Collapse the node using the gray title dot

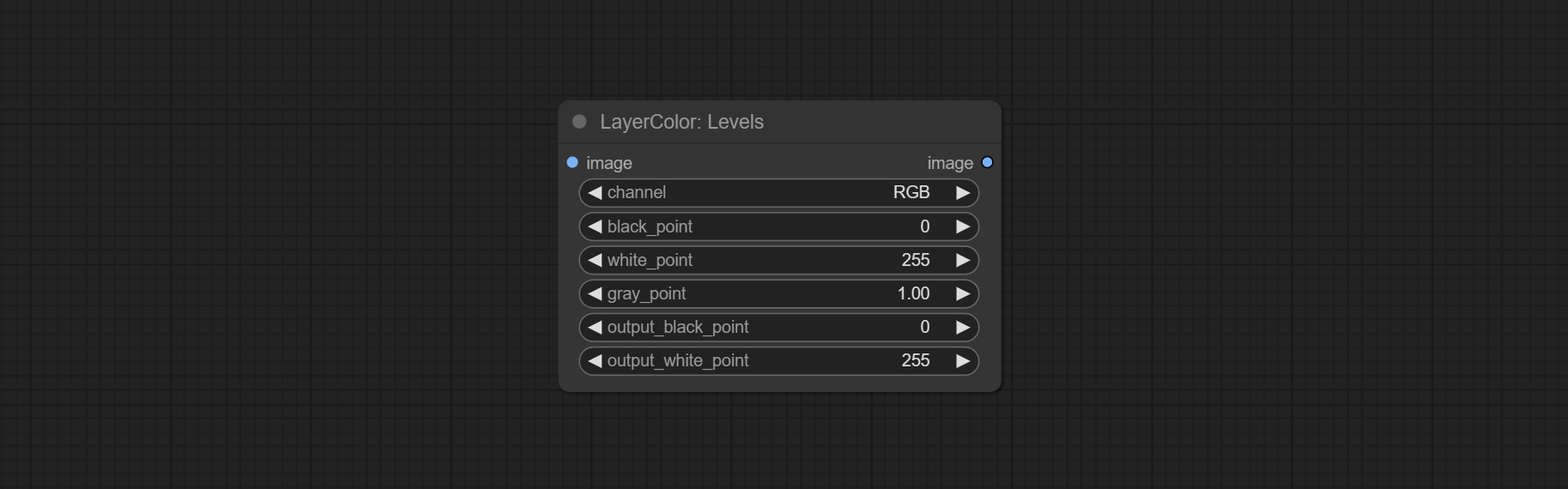pyautogui.click(x=579, y=122)
